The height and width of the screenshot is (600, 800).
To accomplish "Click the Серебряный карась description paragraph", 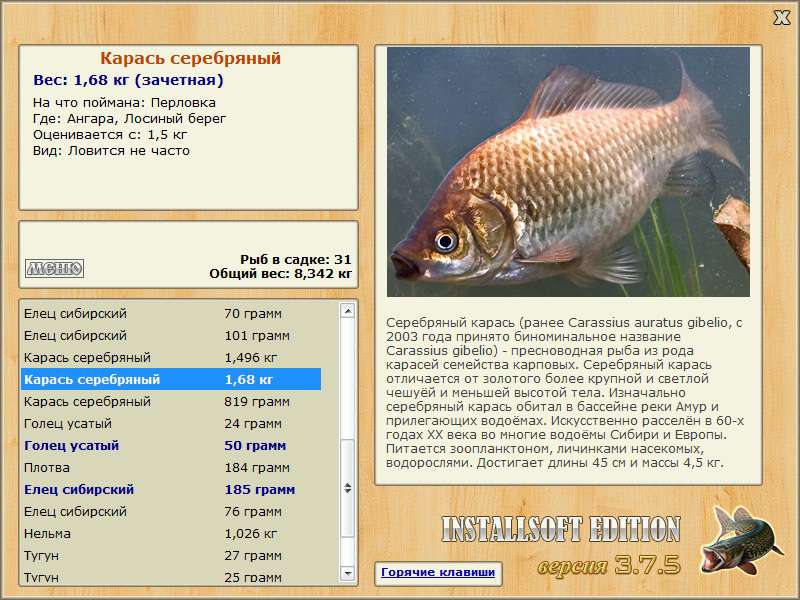I will tap(564, 392).
